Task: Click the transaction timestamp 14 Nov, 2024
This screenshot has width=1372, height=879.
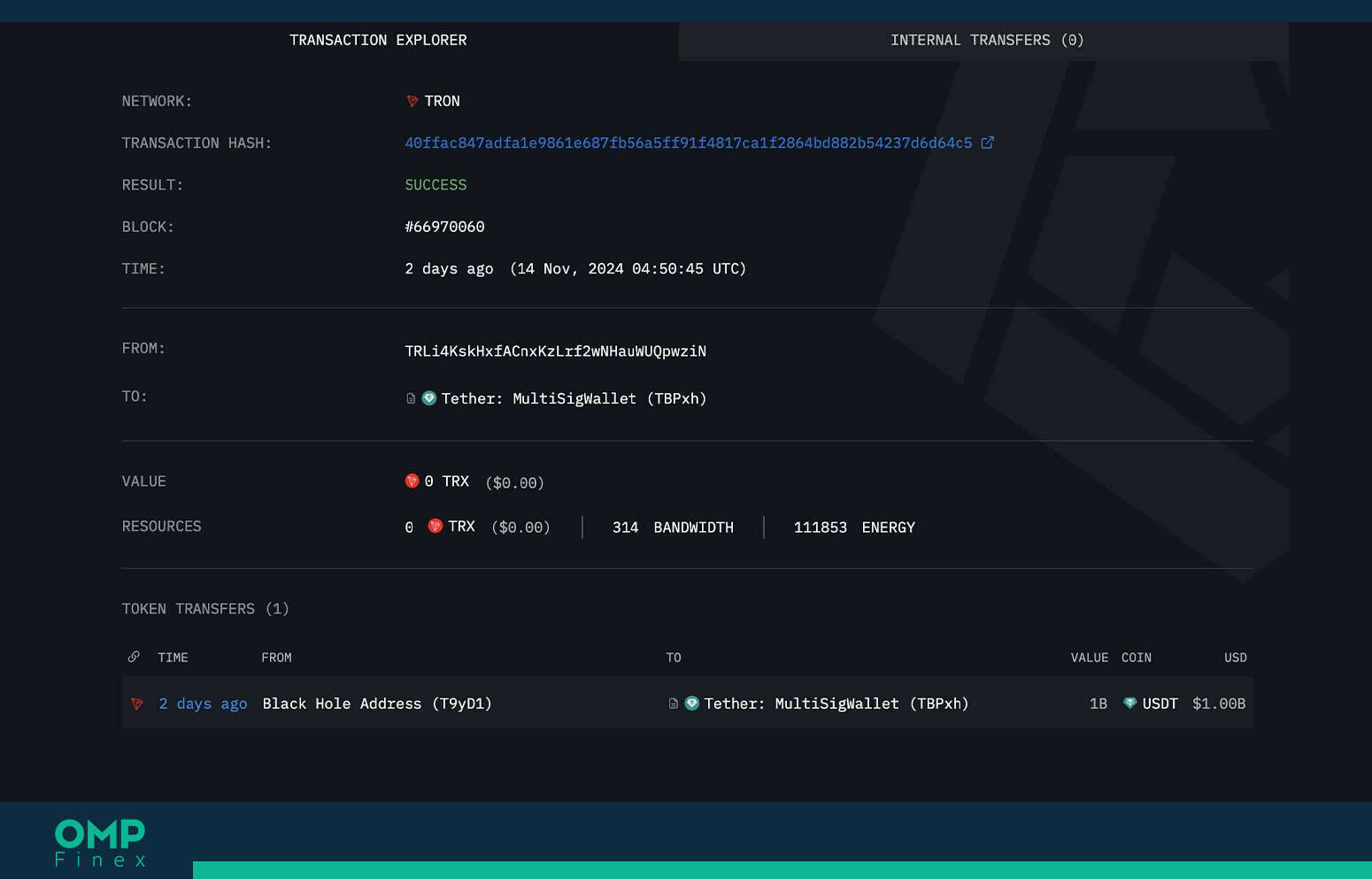Action: click(628, 269)
